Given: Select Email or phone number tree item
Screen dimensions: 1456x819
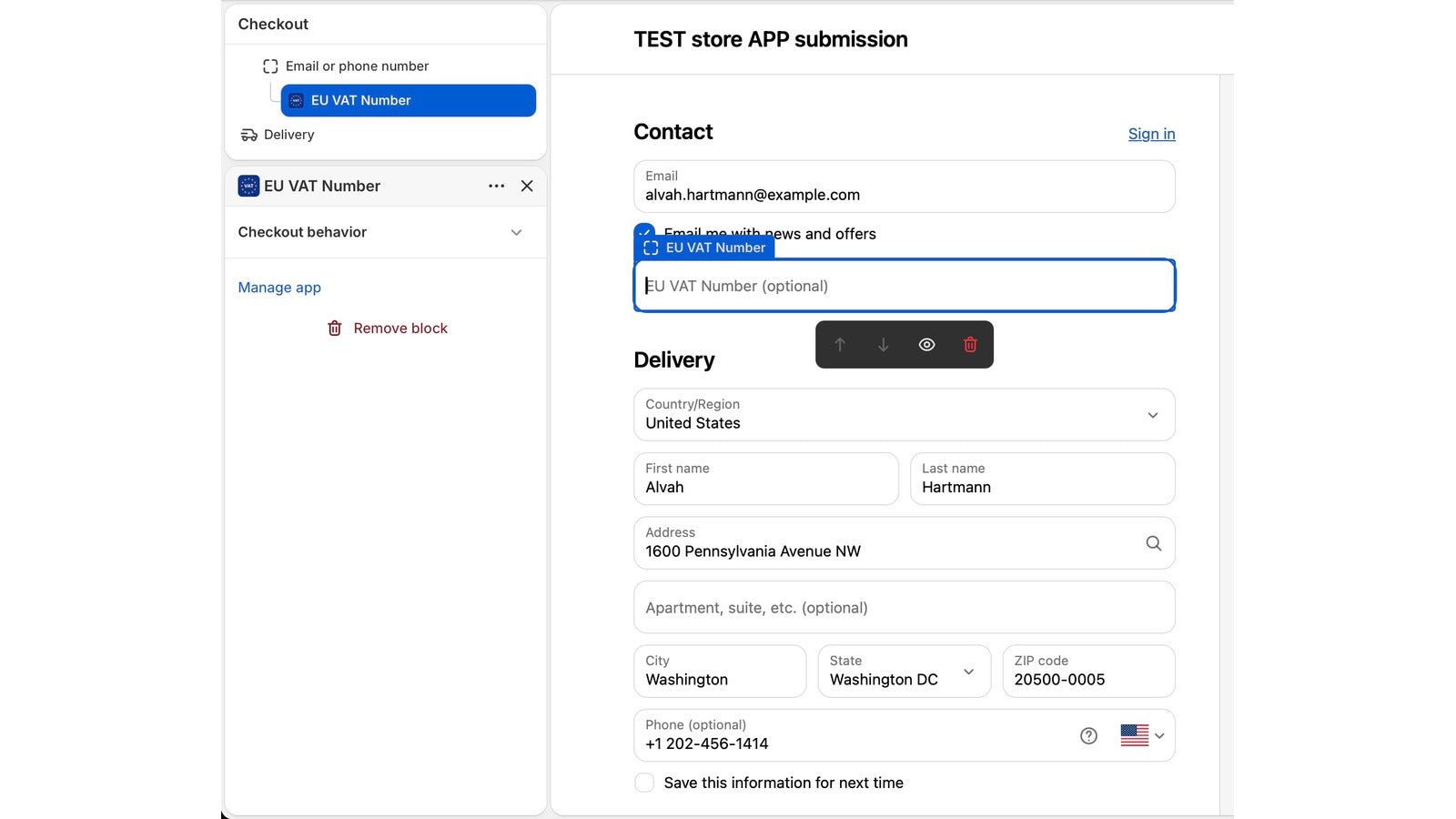Looking at the screenshot, I should pyautogui.click(x=357, y=66).
